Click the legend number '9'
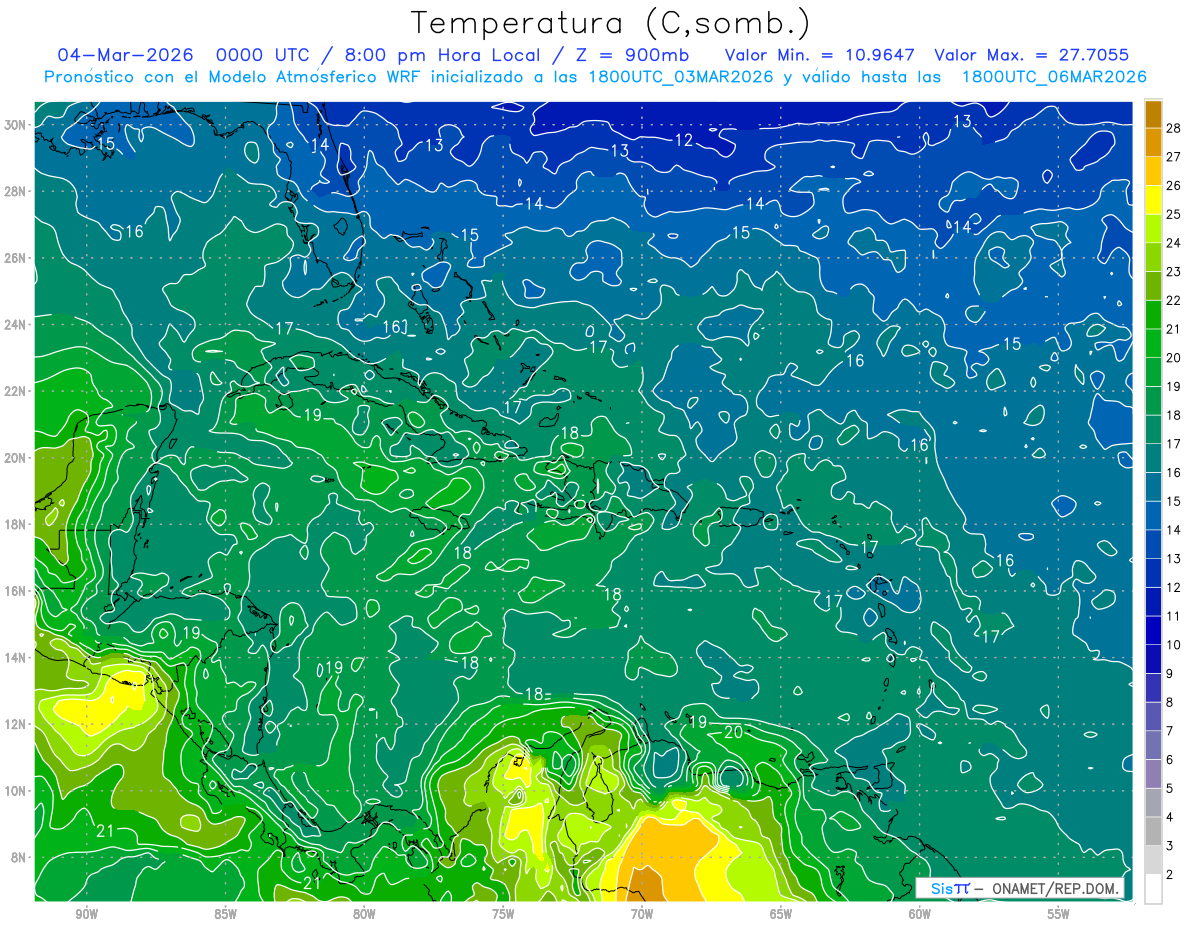 click(1170, 674)
